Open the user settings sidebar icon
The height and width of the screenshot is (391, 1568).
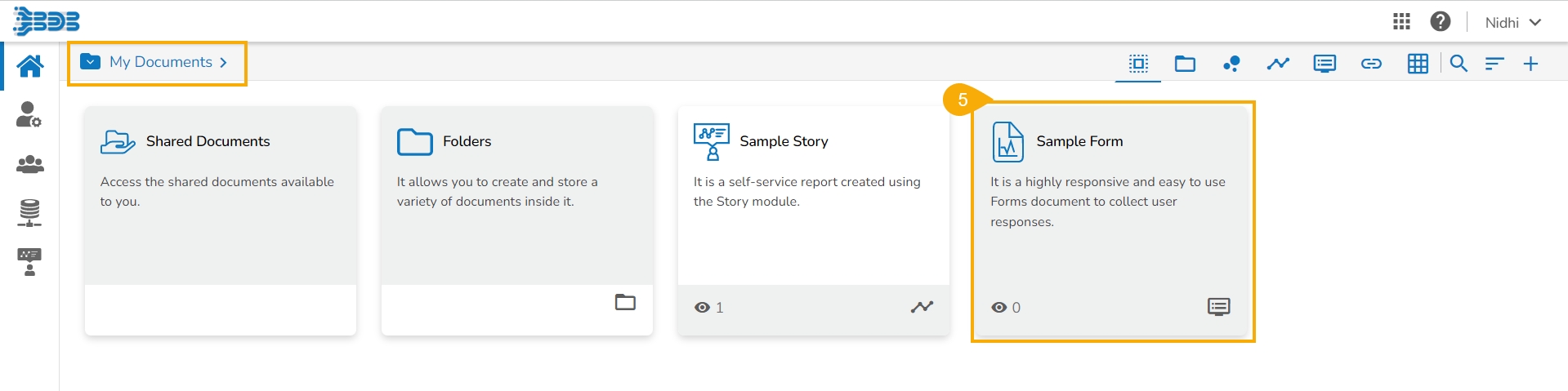[29, 115]
